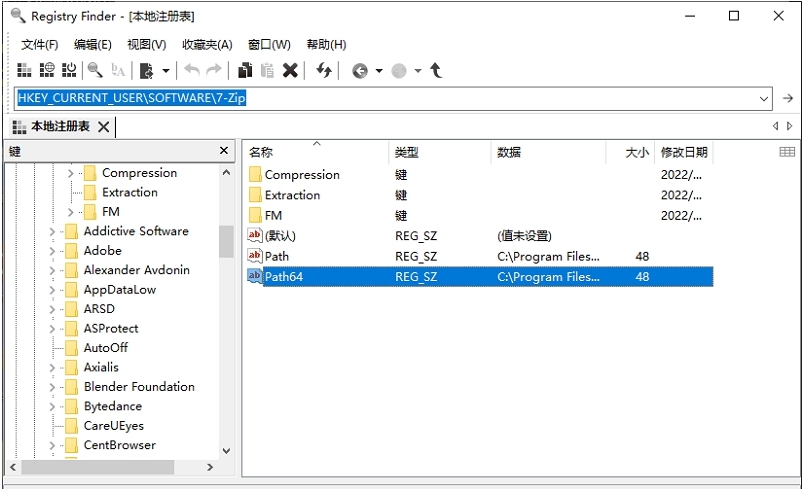Click the Forward navigation icon

[399, 71]
